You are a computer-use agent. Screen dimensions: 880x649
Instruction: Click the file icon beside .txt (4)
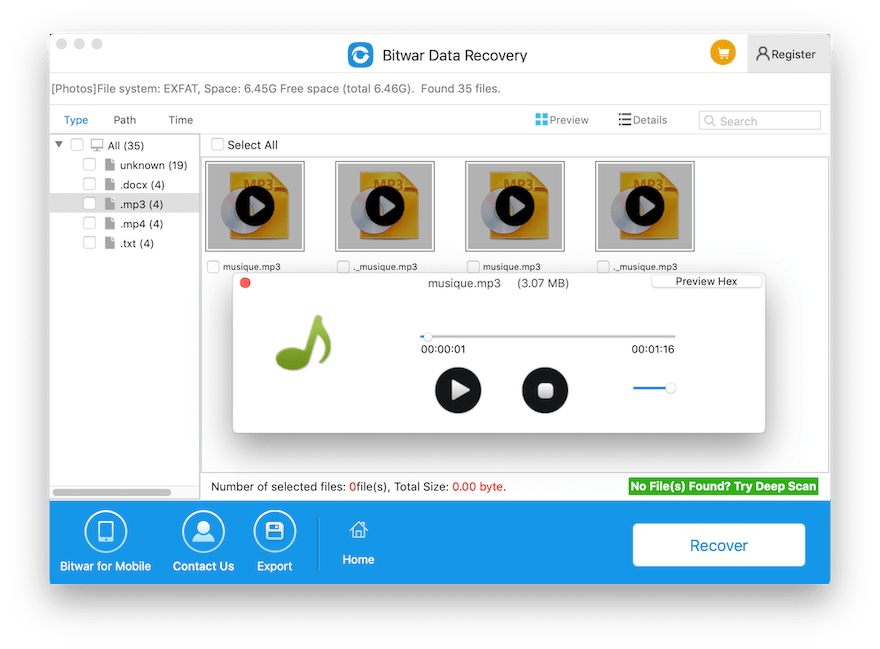pos(110,243)
